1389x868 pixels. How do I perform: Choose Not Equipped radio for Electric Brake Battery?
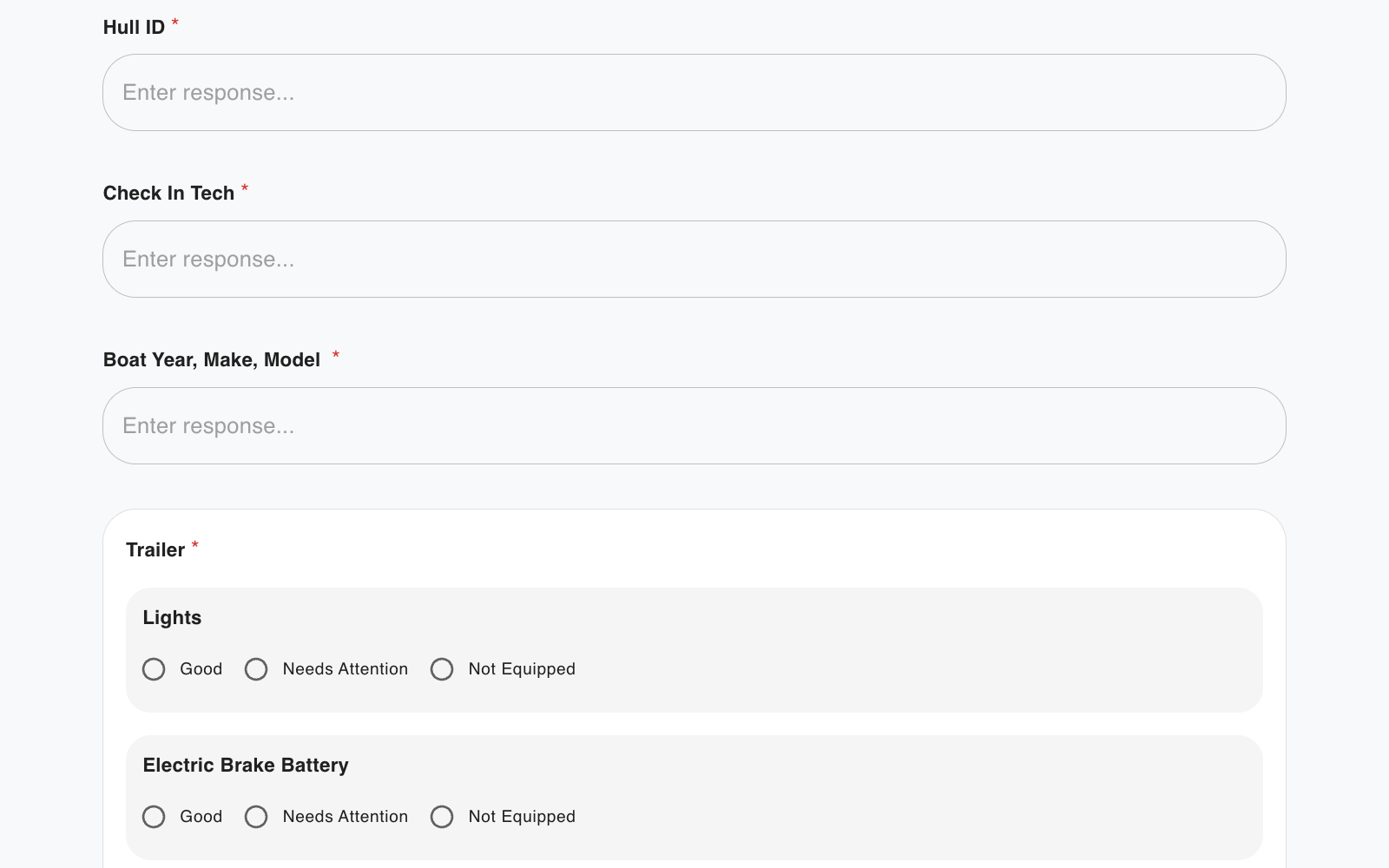pyautogui.click(x=442, y=817)
